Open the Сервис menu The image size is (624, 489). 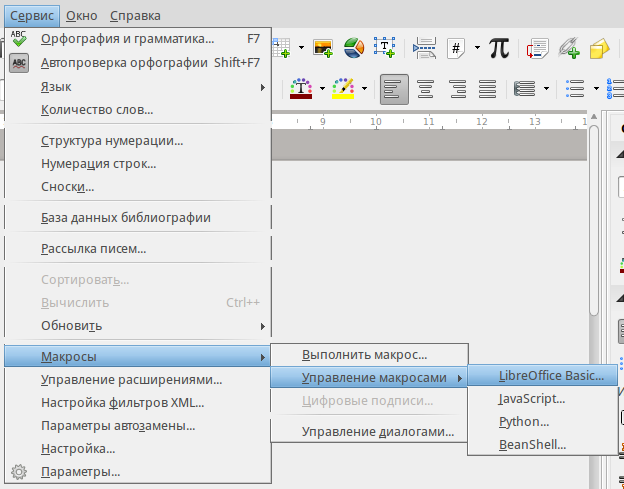[x=32, y=16]
